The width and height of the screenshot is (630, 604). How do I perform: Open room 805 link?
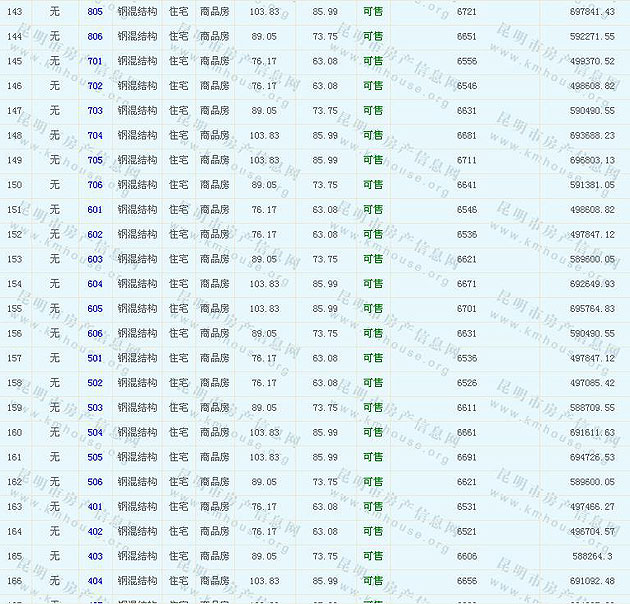[x=95, y=11]
